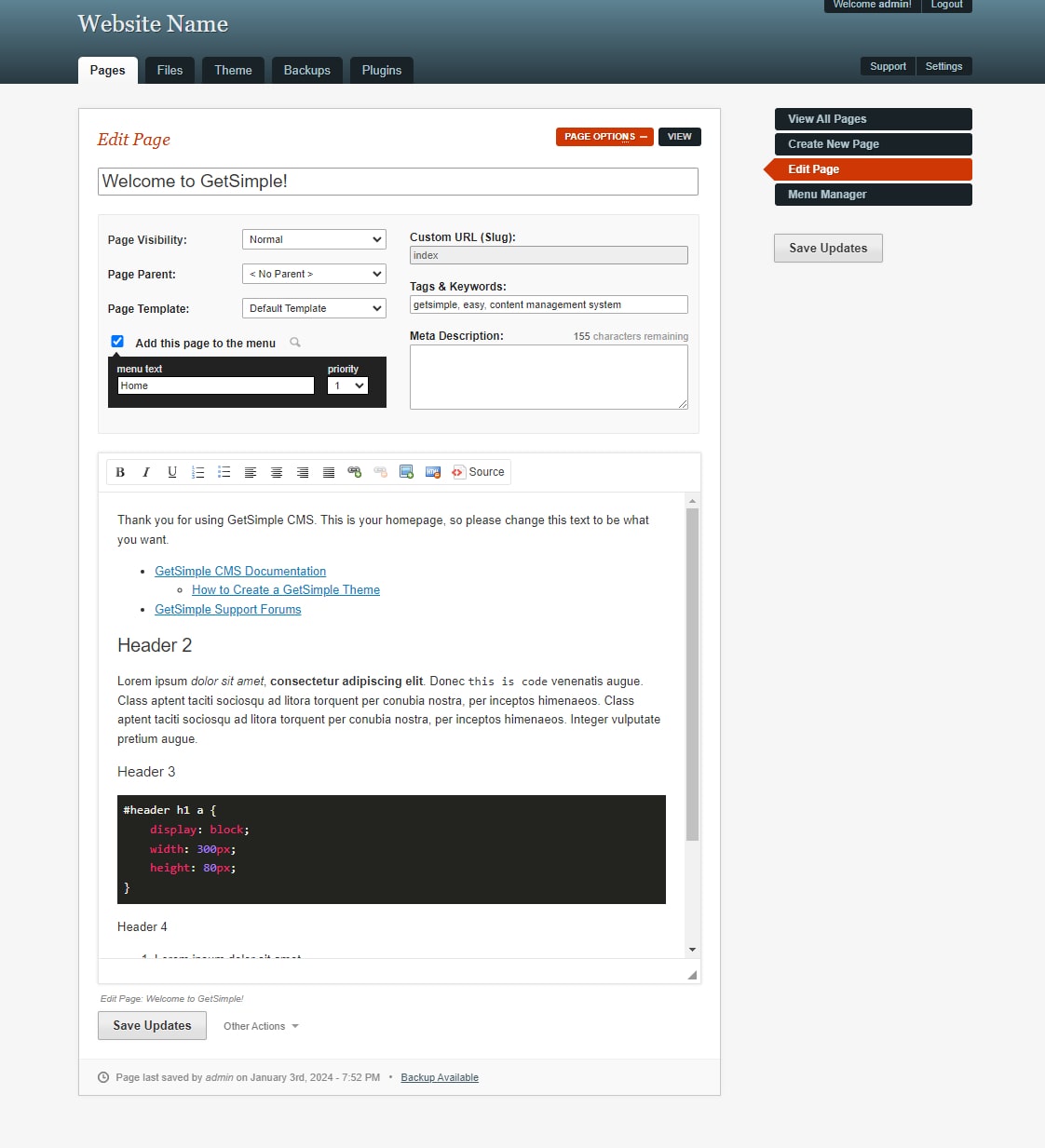Click View All Pages in sidebar
This screenshot has width=1045, height=1148.
tap(874, 119)
